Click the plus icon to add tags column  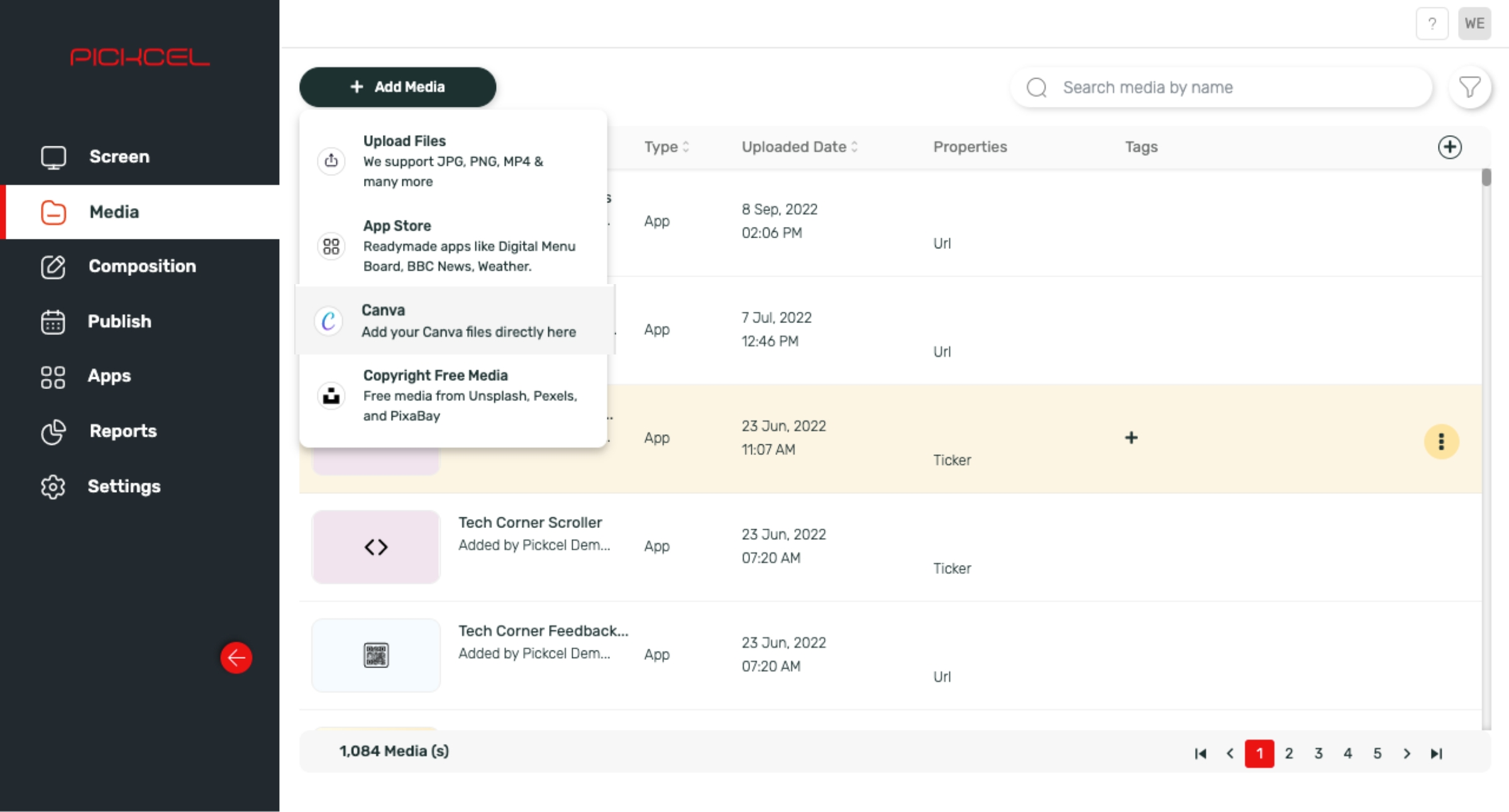click(1451, 147)
